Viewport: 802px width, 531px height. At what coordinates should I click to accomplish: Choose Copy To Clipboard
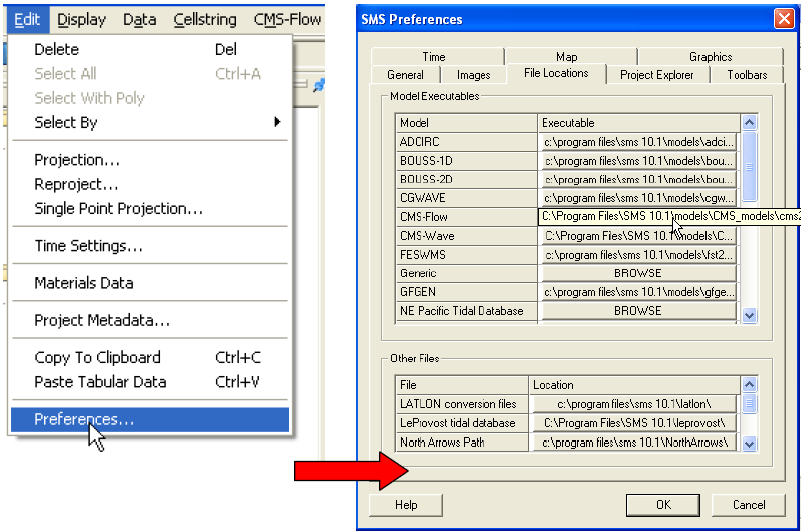150,357
